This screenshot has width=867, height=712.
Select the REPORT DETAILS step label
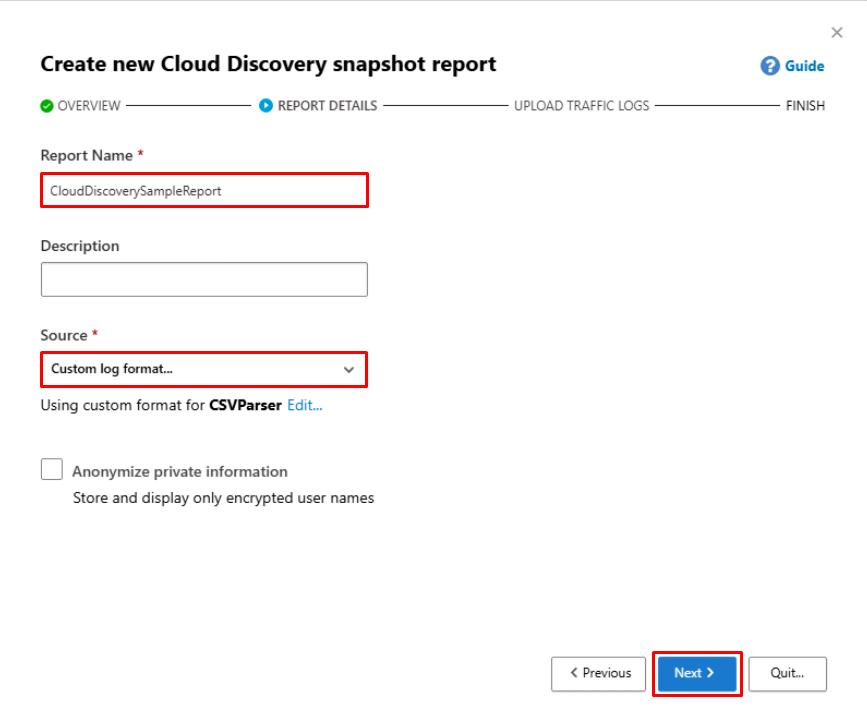pos(327,106)
